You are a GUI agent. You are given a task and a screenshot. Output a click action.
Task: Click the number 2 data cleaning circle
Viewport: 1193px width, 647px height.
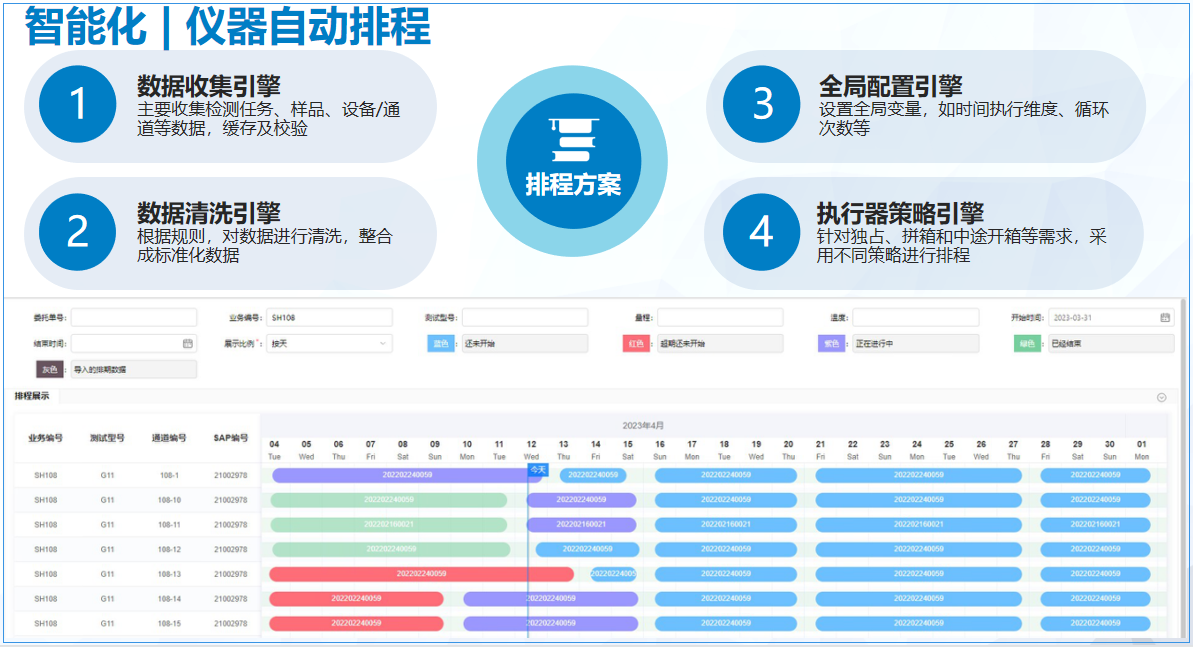click(78, 232)
